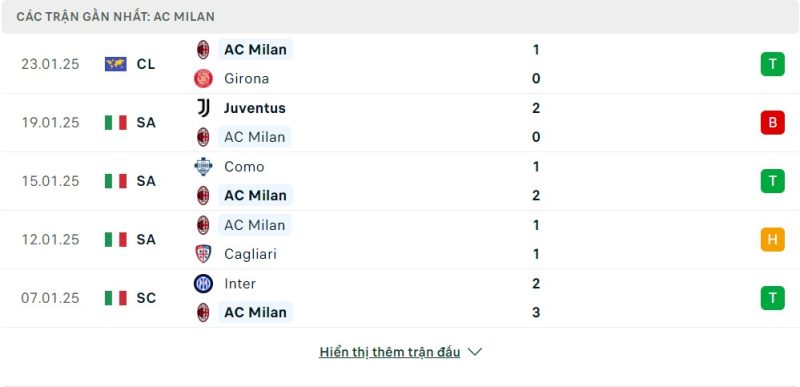Click green T badge for Inter match
Viewport: 800px width, 387px height.
coord(772,298)
